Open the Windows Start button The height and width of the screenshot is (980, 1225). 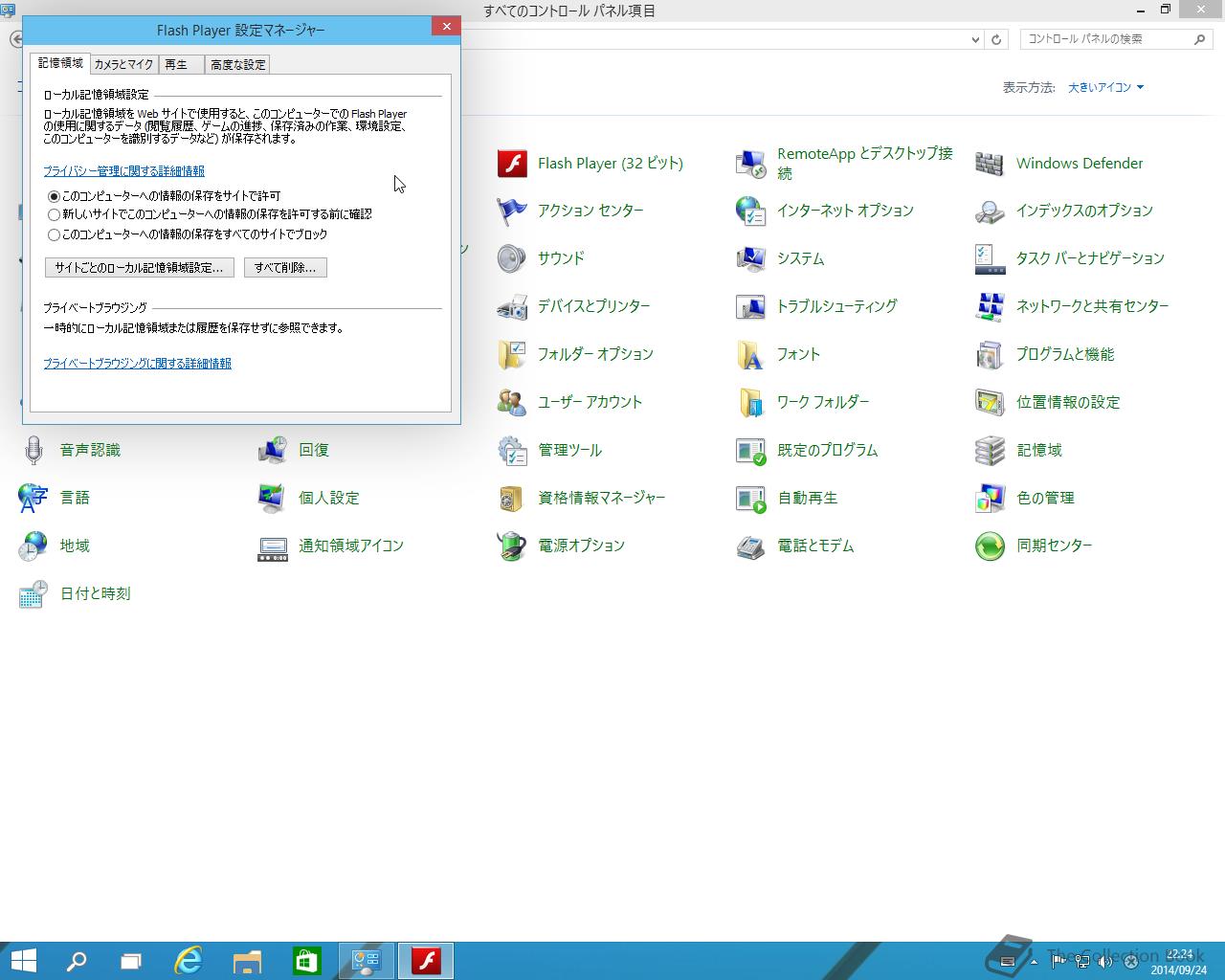23,961
